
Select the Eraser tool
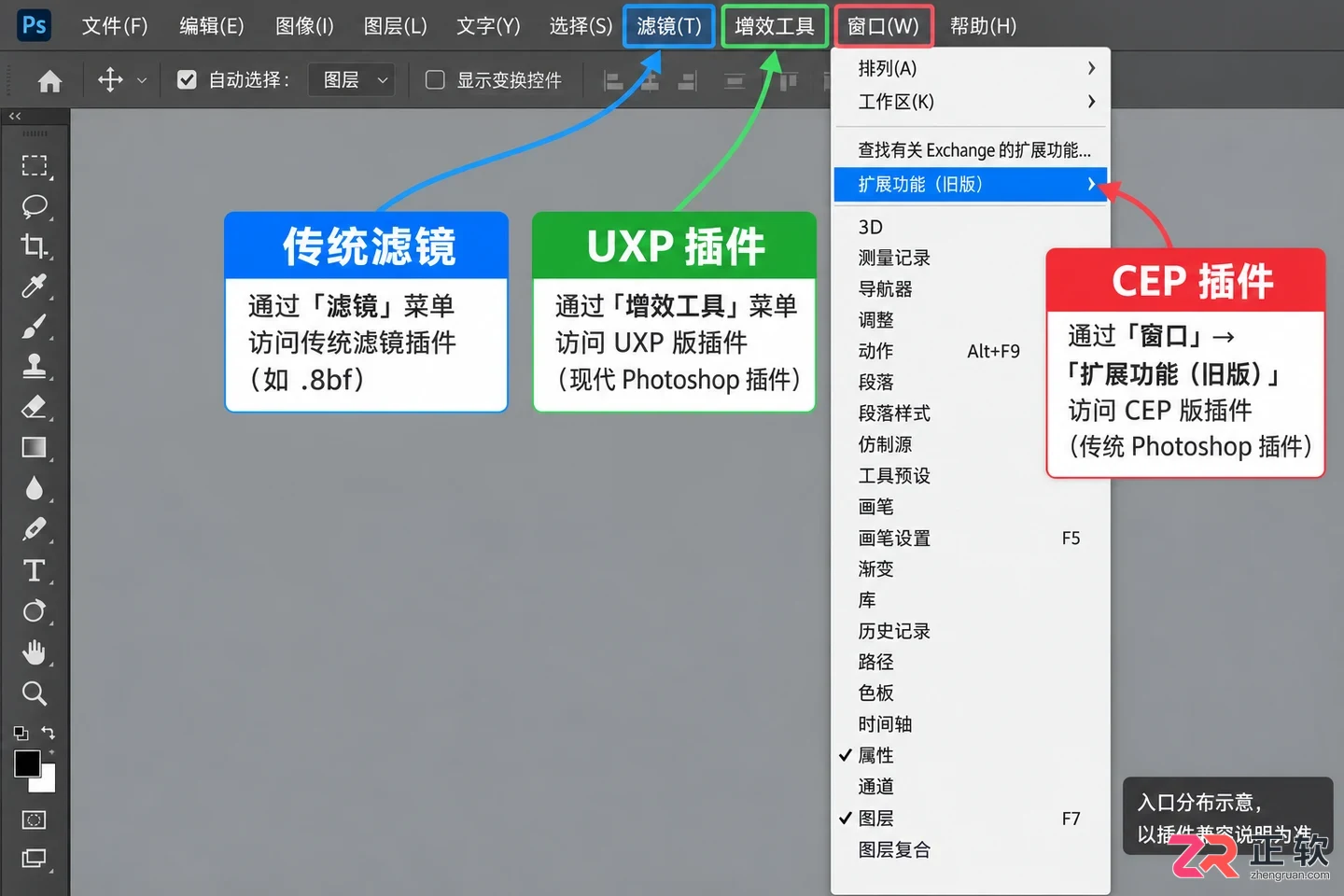(35, 407)
